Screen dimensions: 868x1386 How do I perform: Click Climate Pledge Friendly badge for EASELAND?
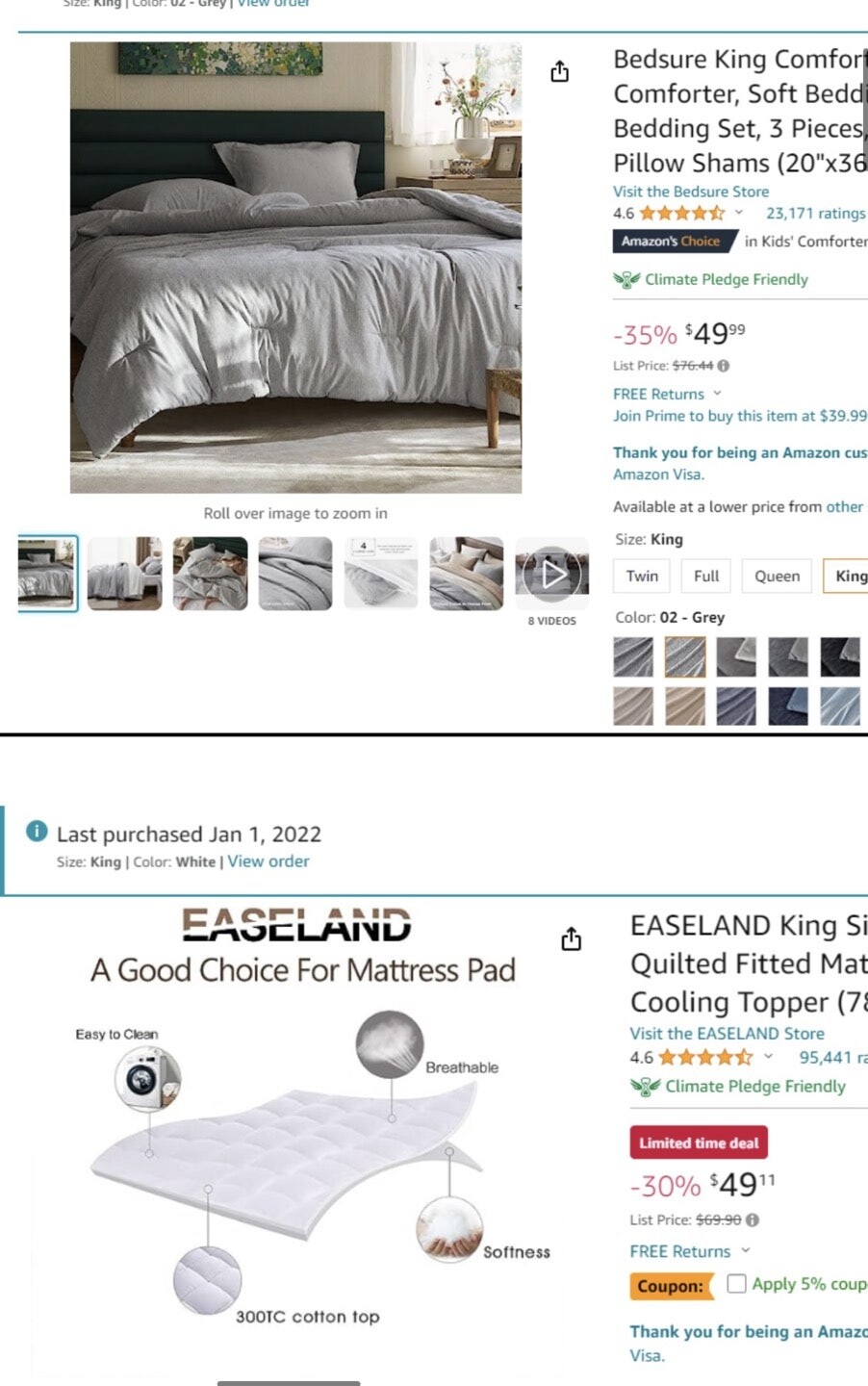(738, 1086)
